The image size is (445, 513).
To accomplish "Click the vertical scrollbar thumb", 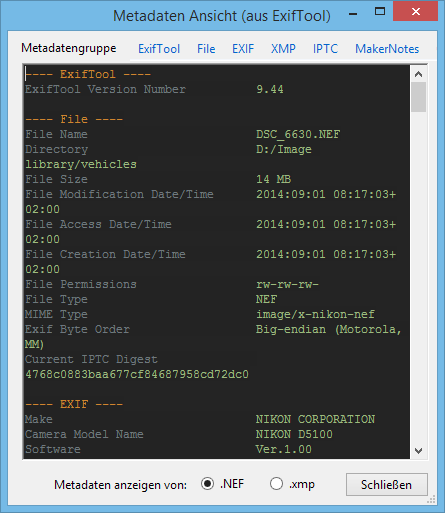I will (419, 97).
